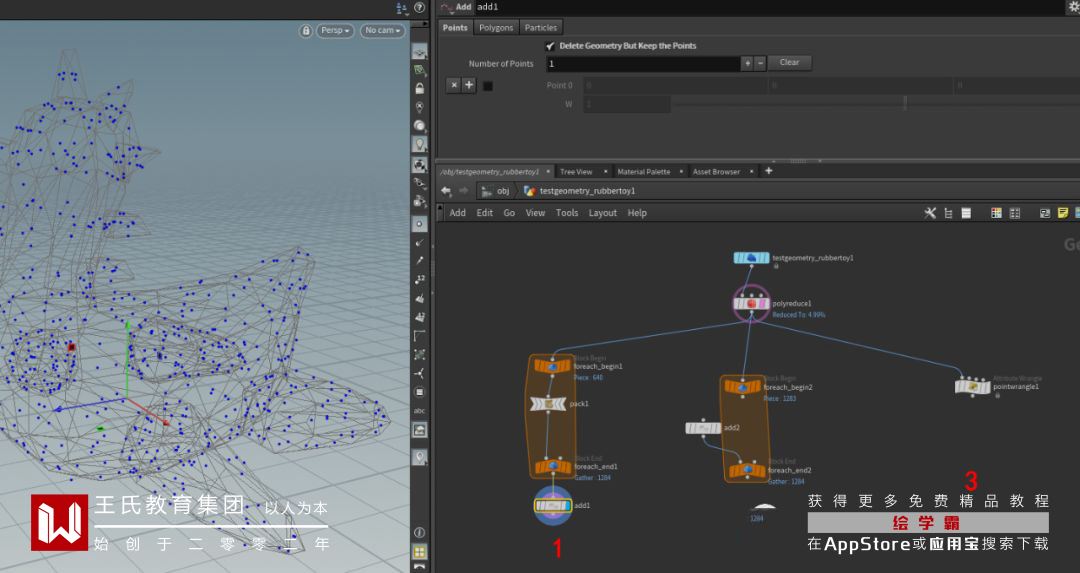Click the polyreduce1 node icon

tap(750, 303)
